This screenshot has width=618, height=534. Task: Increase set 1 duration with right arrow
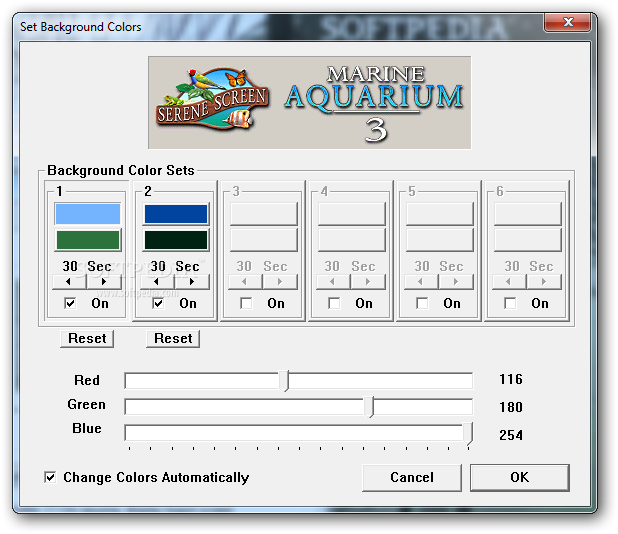click(x=104, y=282)
